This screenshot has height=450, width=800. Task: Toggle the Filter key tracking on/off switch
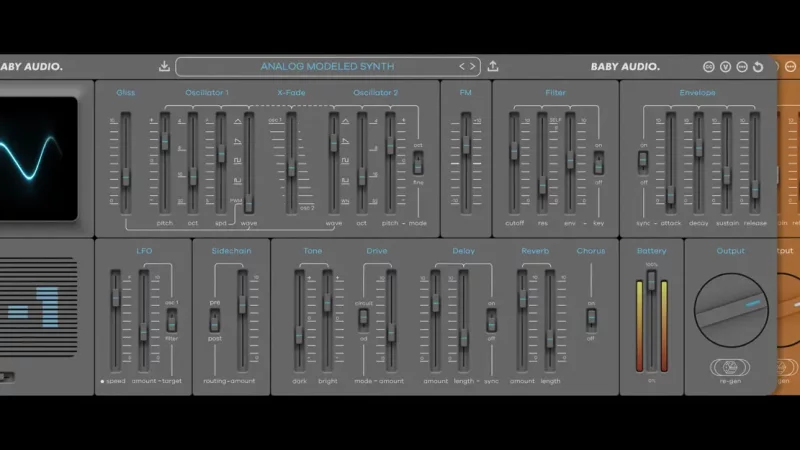pos(599,162)
